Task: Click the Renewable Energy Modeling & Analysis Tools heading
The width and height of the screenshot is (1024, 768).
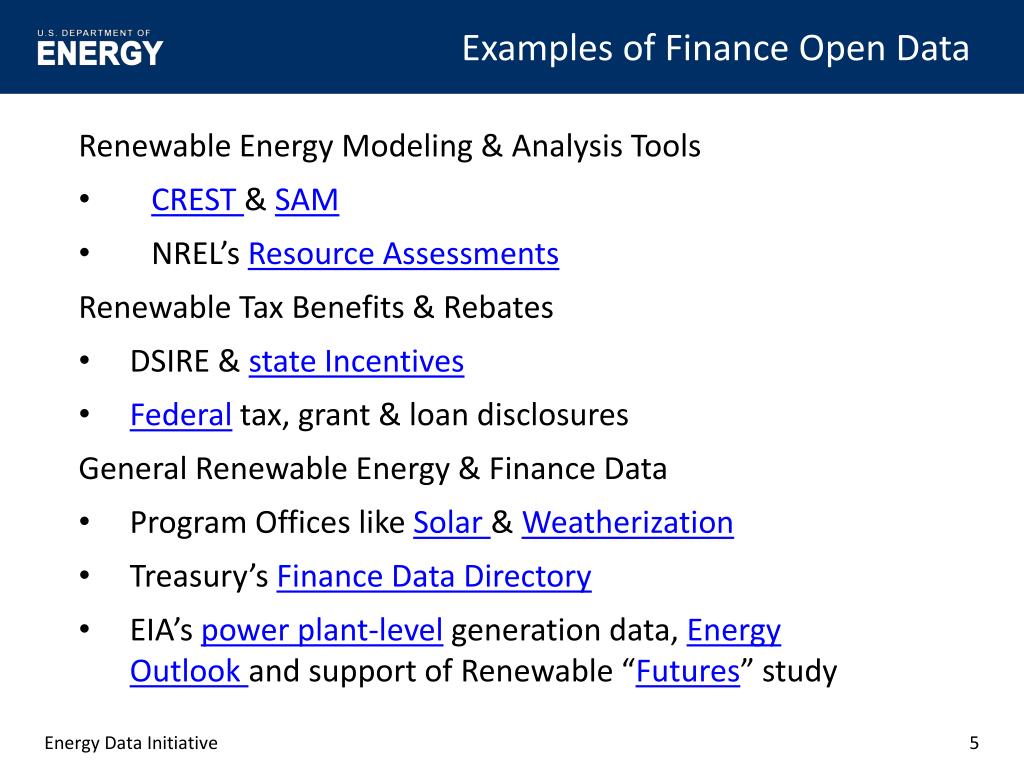Action: 390,146
